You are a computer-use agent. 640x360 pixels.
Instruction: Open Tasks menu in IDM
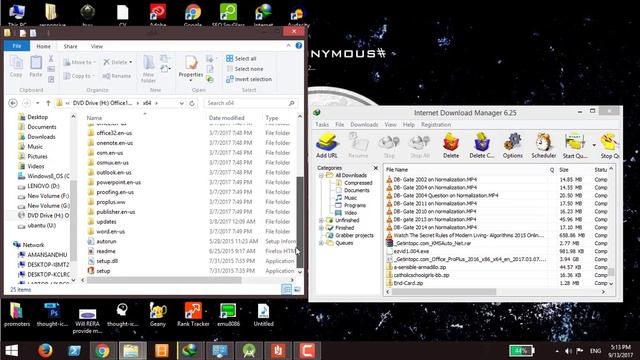coord(322,124)
